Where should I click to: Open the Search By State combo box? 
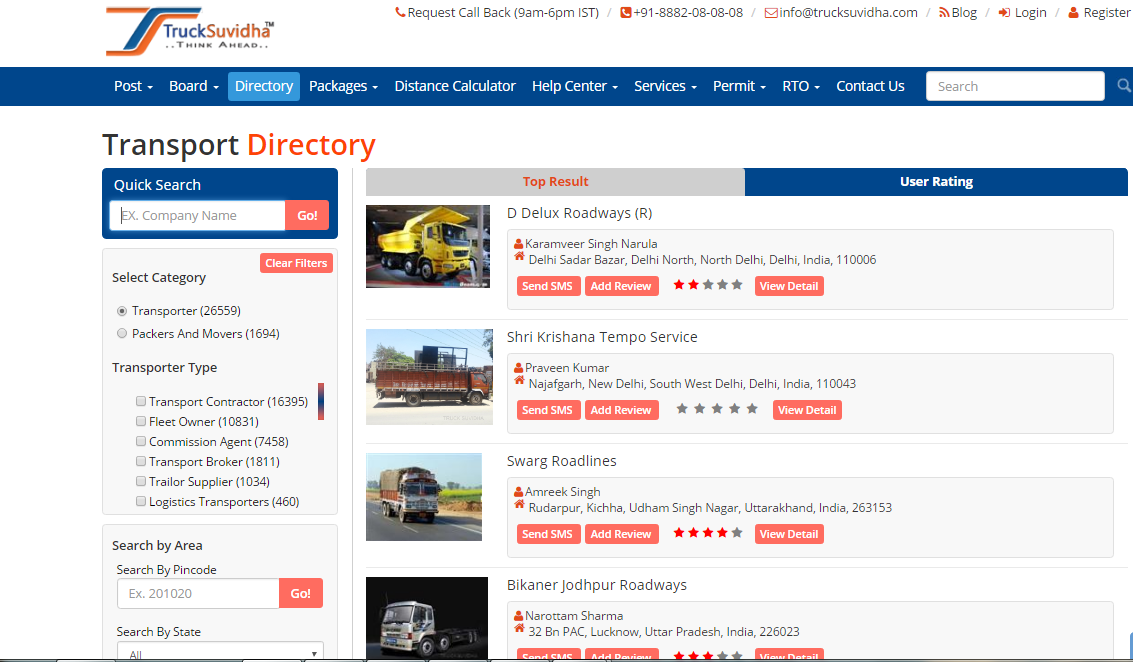coord(220,652)
